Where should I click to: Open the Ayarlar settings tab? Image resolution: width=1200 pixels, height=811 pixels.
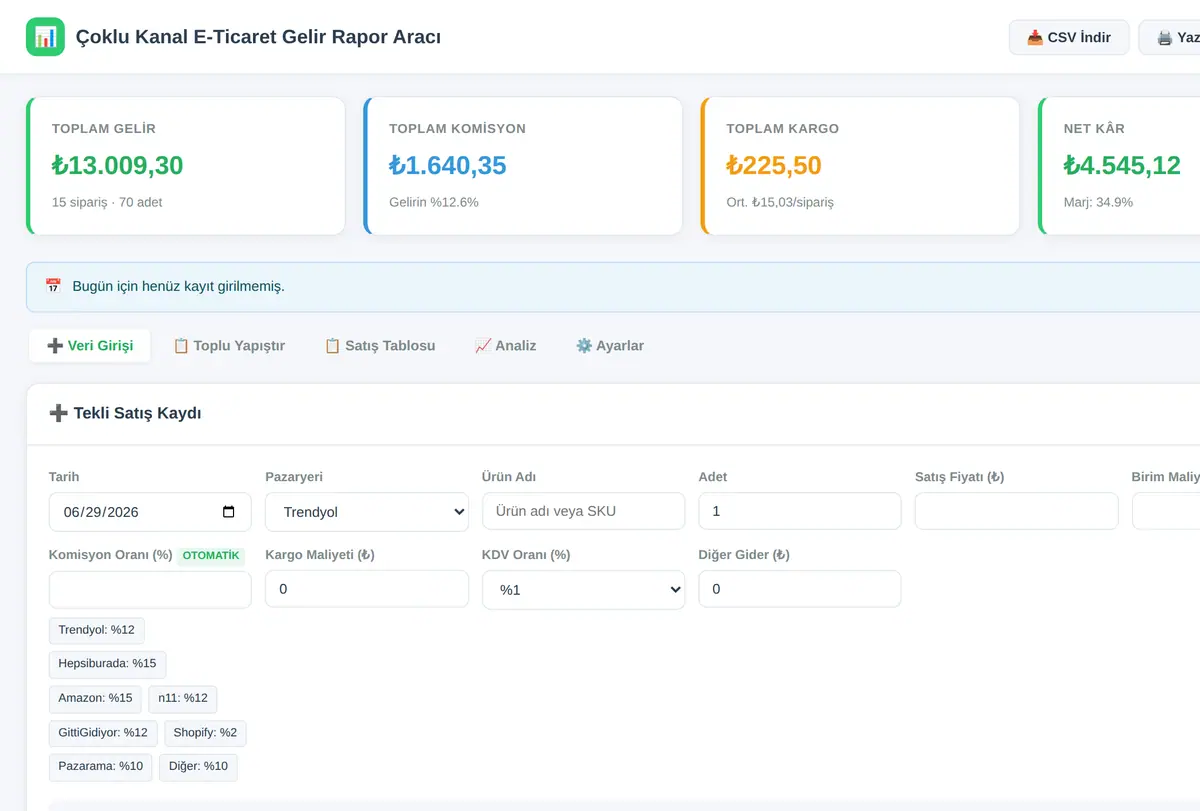tap(610, 346)
